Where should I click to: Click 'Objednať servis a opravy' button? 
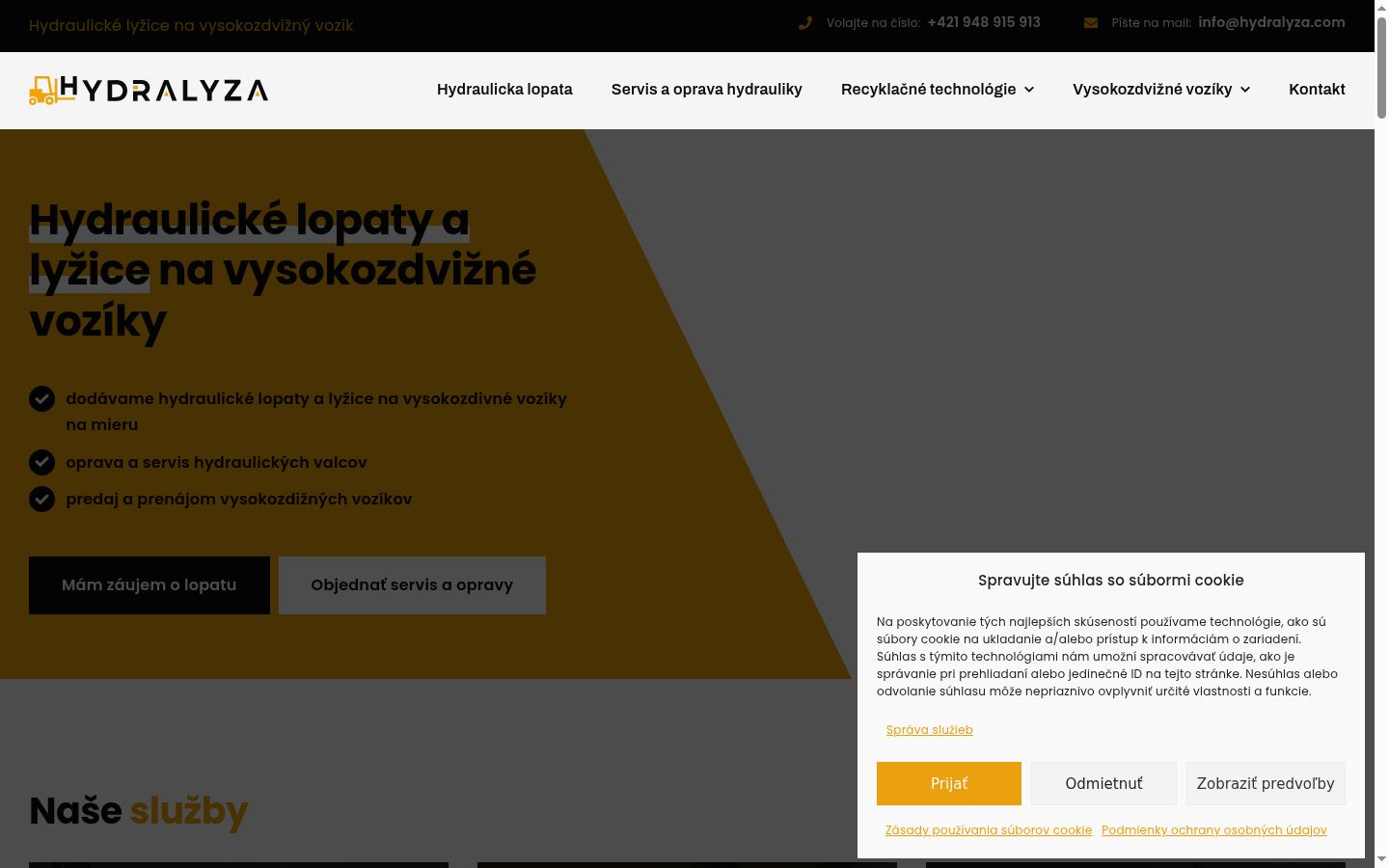412,585
